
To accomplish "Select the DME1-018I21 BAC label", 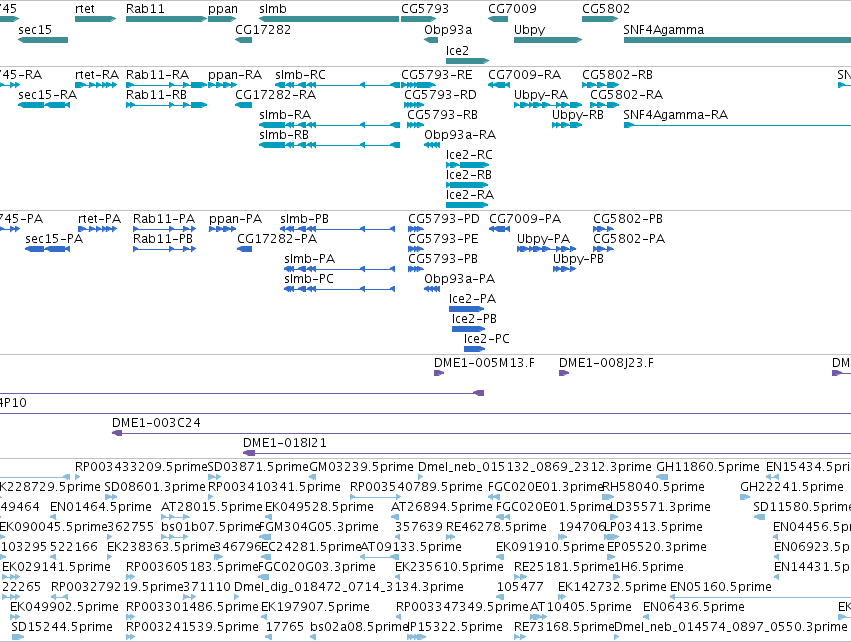I will coord(285,443).
